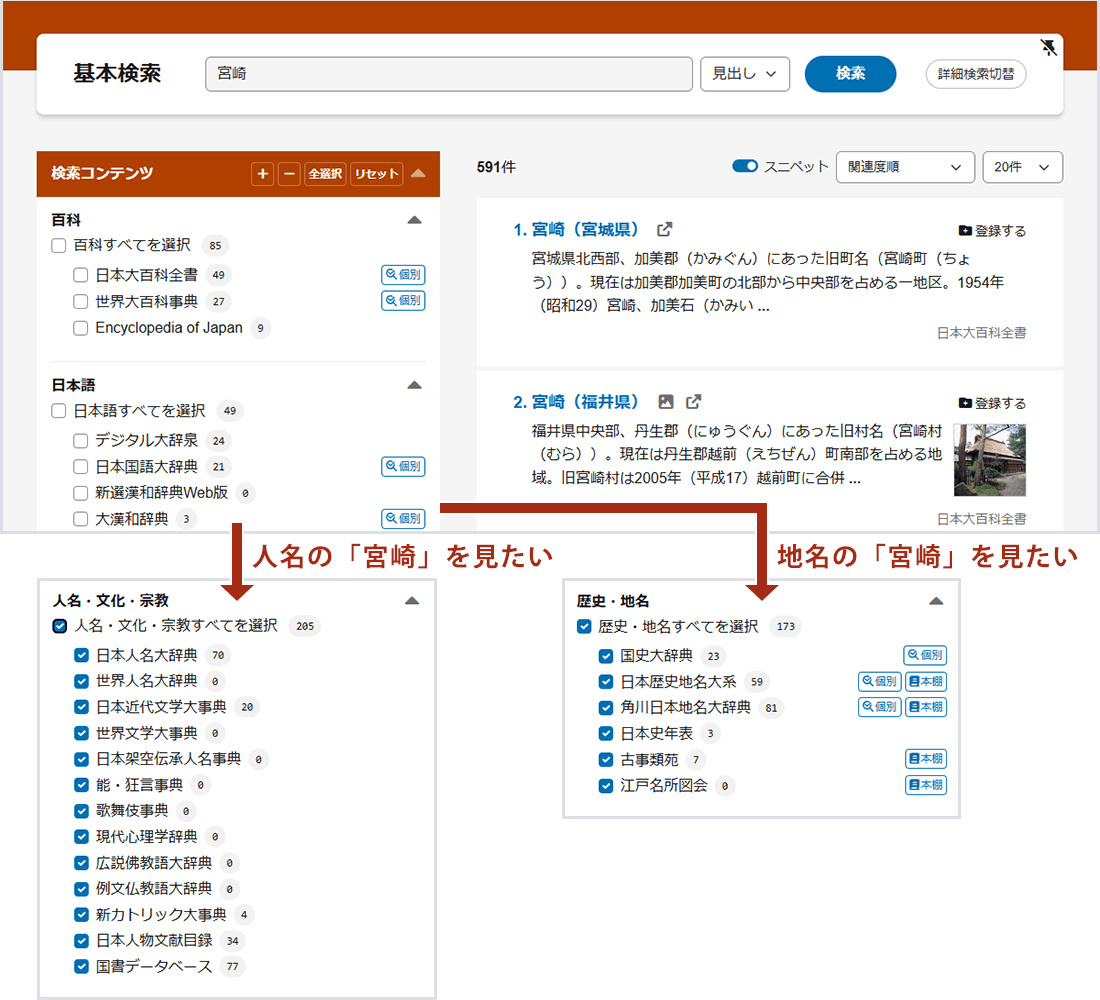Uncheck the 日本史年表 checkbox
1100x1000 pixels.
tap(606, 733)
